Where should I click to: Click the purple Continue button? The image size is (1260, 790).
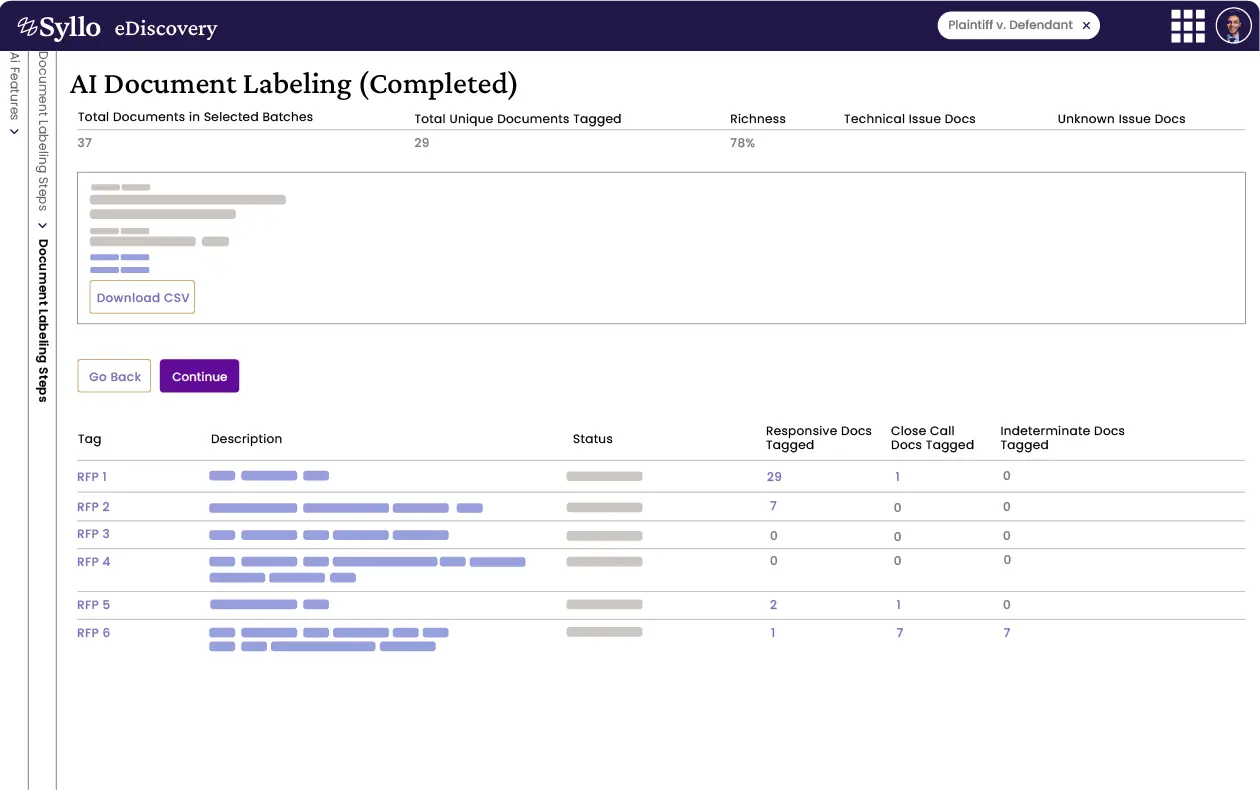point(199,377)
